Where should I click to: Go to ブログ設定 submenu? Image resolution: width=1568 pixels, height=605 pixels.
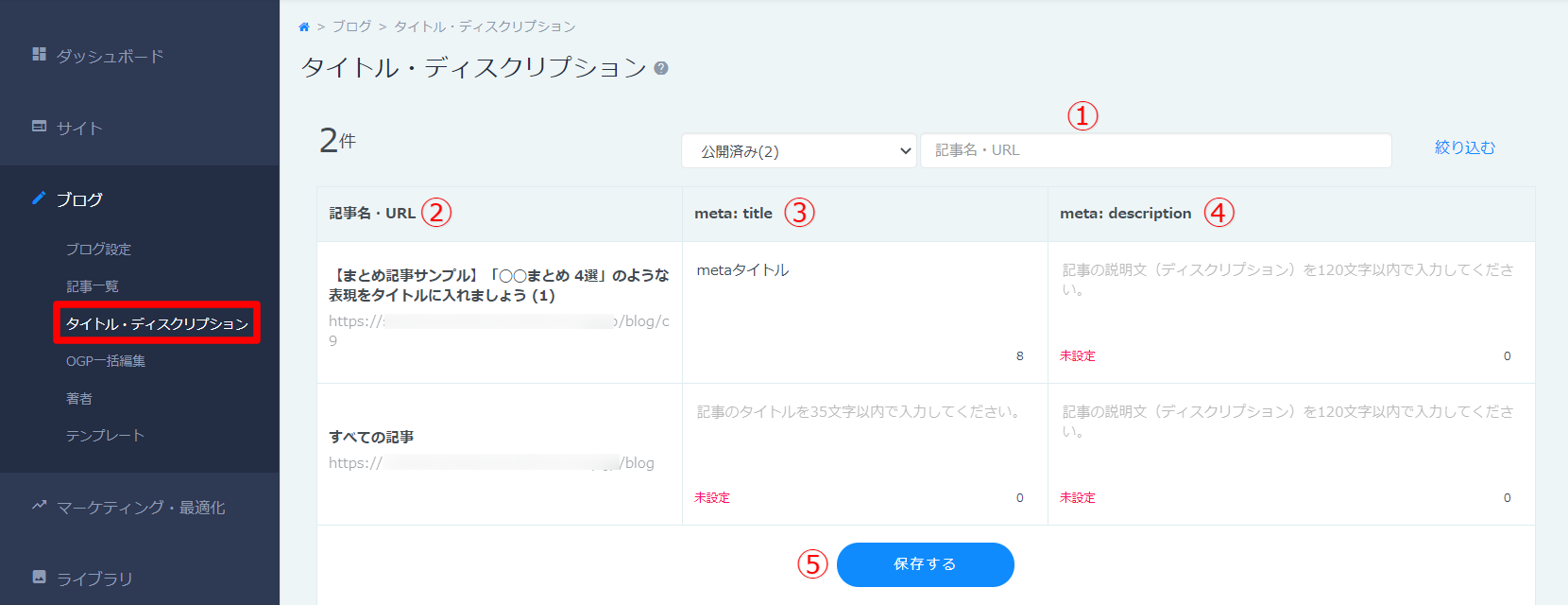pos(98,250)
